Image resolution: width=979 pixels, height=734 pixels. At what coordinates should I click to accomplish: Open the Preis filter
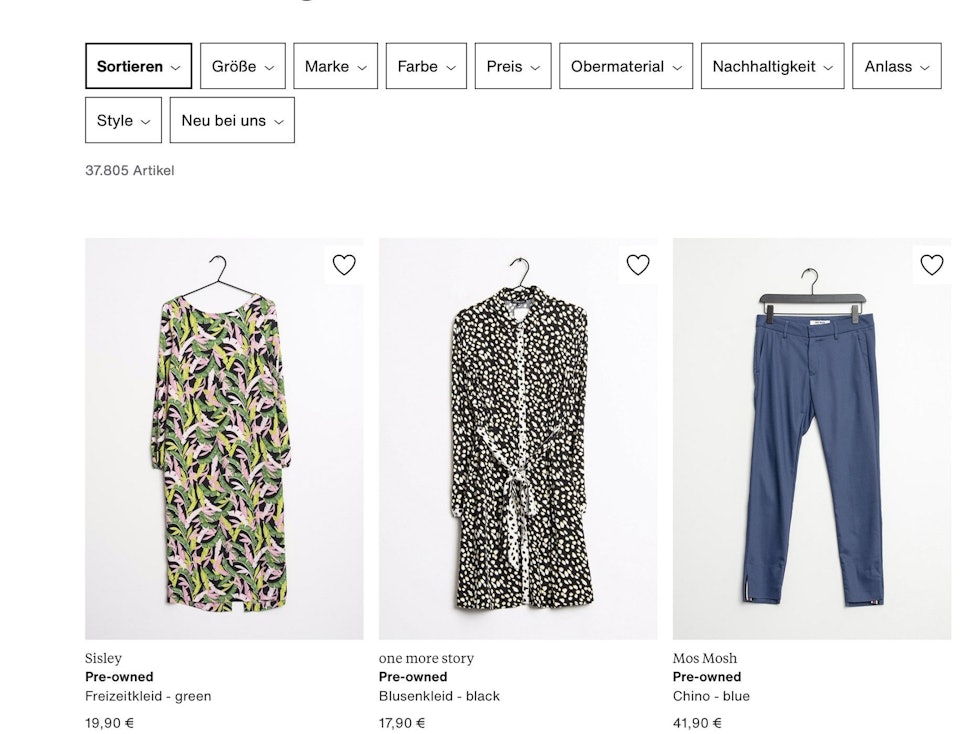tap(513, 66)
